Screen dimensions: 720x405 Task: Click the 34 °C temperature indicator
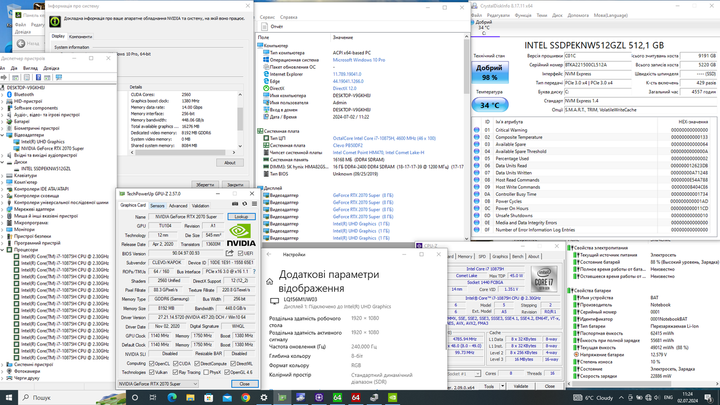pos(489,105)
